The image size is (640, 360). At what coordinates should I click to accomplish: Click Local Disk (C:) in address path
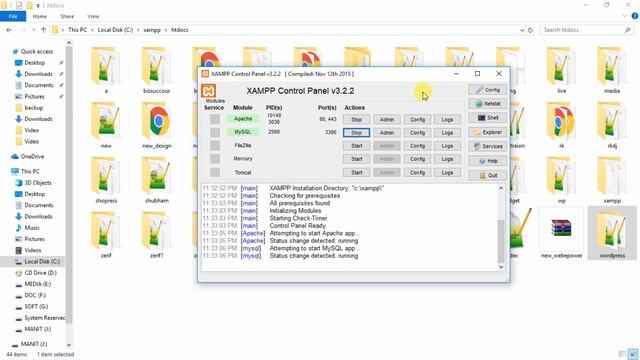coord(115,30)
